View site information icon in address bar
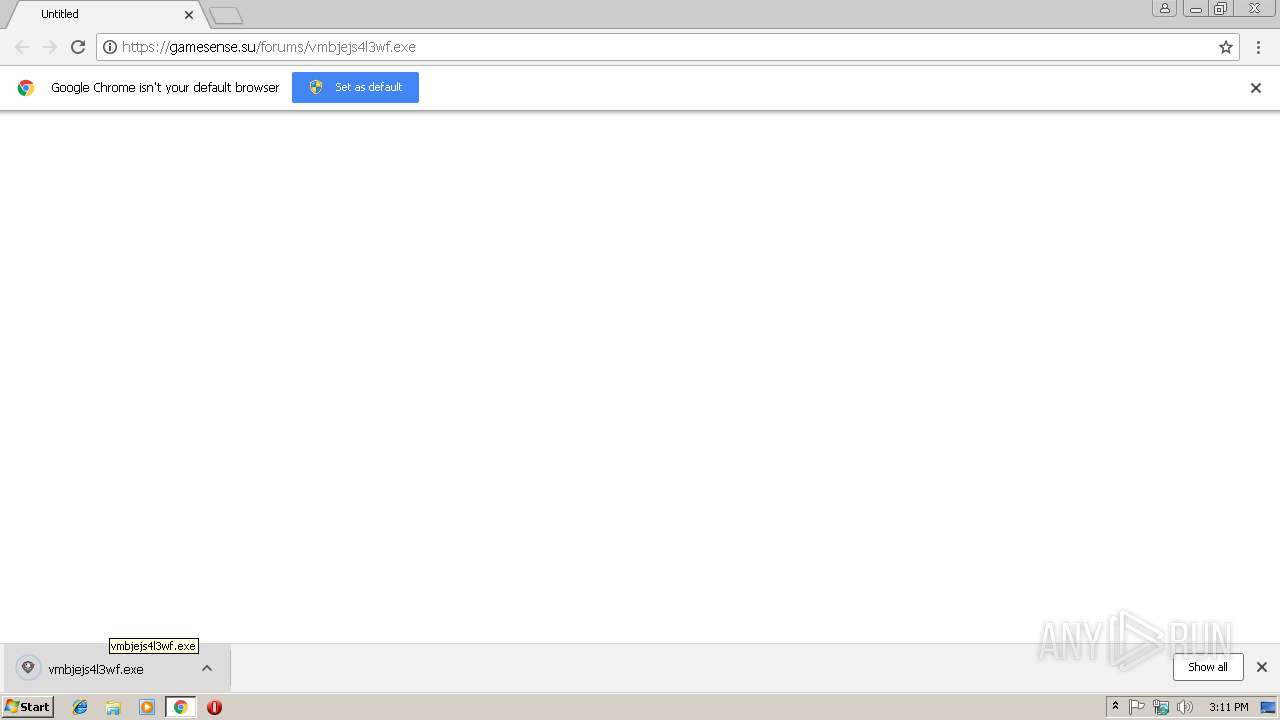1280x720 pixels. point(110,47)
